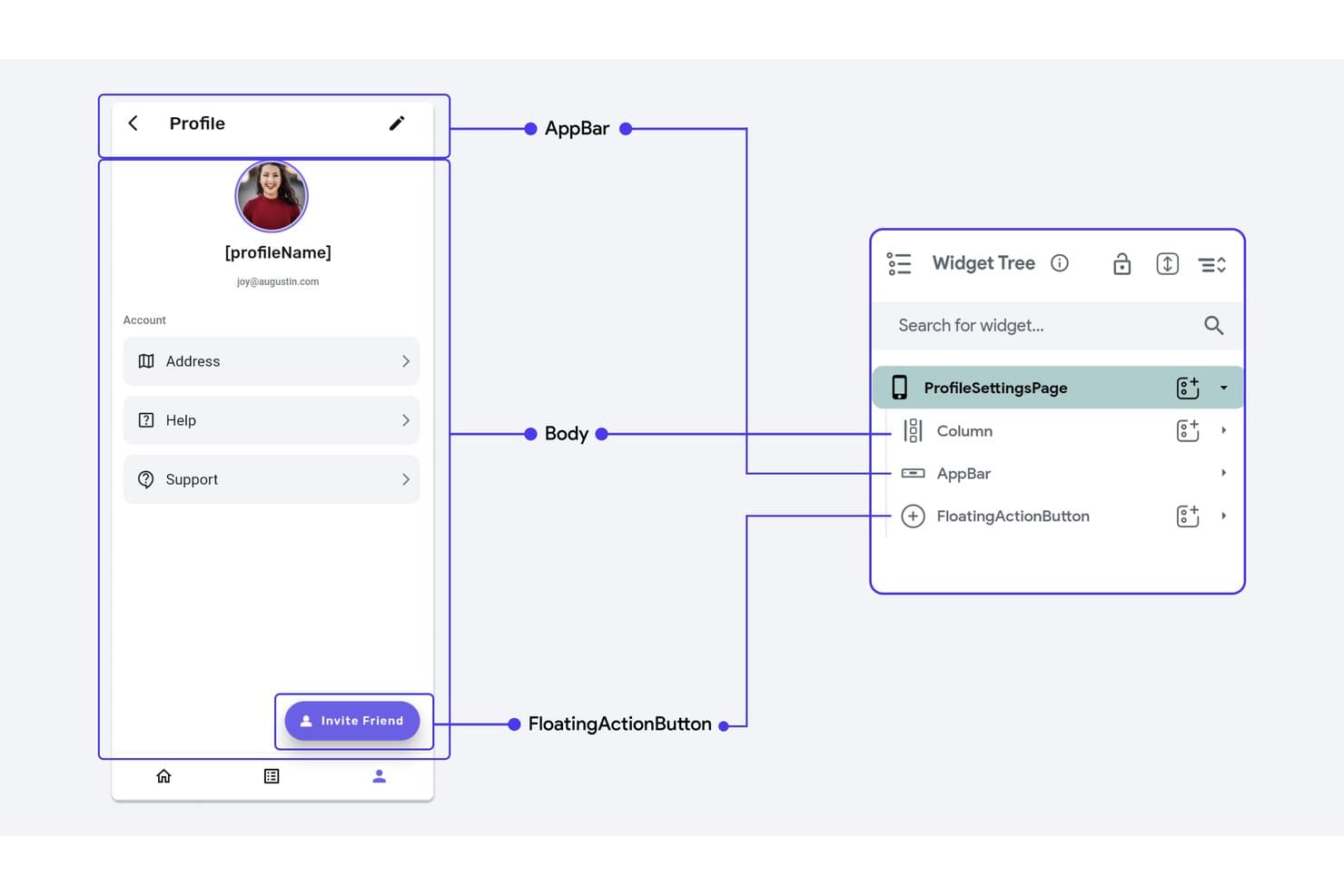The image size is (1344, 896).
Task: Collapse the ProfileSettingsPage dropdown arrow
Action: pos(1224,388)
